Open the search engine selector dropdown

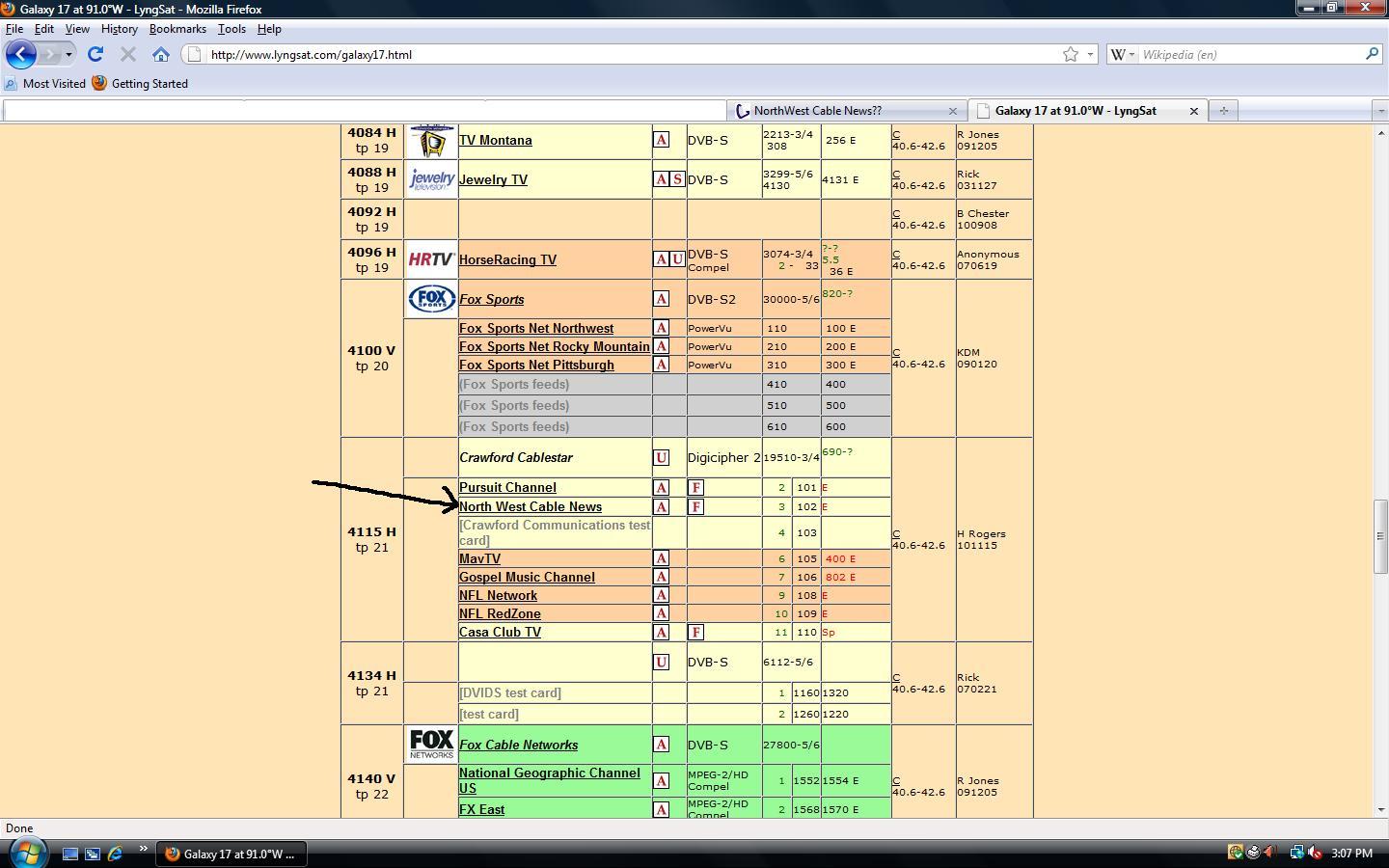coord(1122,55)
